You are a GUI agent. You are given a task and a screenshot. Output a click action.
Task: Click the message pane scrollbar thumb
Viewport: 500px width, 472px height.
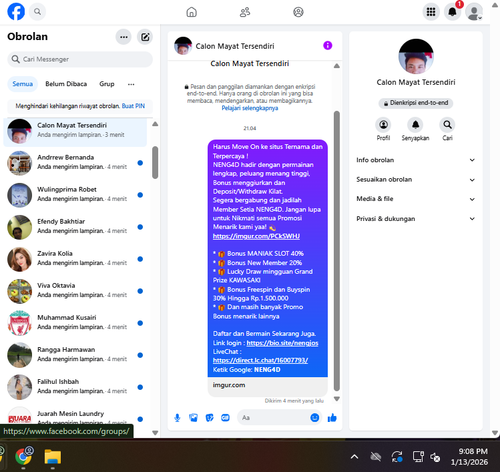click(337, 251)
